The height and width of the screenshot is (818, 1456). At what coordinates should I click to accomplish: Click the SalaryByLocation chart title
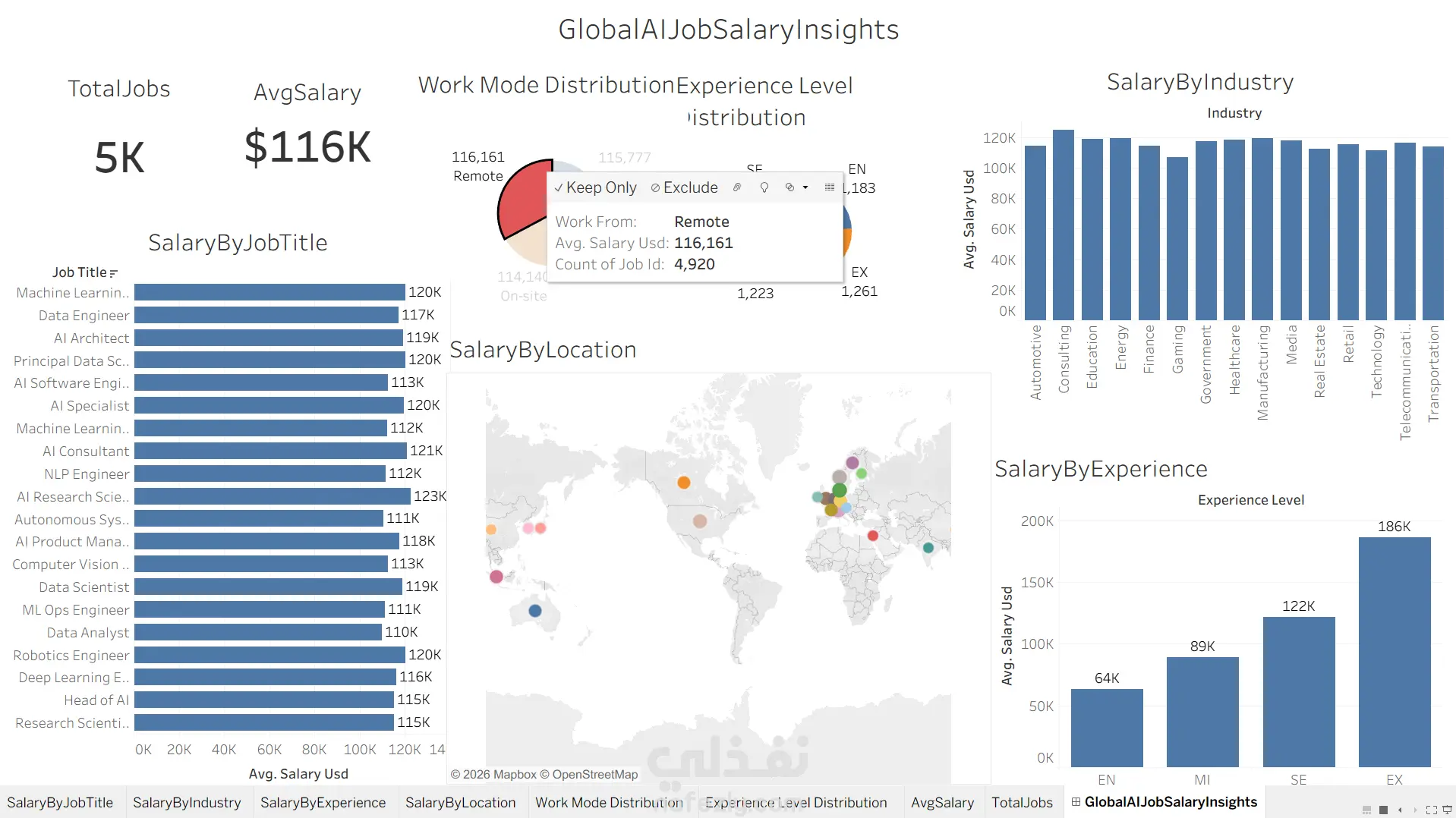click(x=543, y=350)
